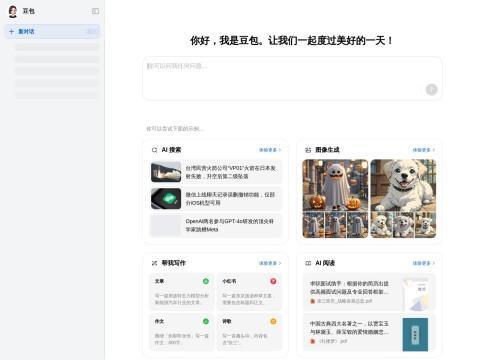480x360 pixels.
Task: Open the WeChat iOS chat record news item
Action: pos(216,199)
